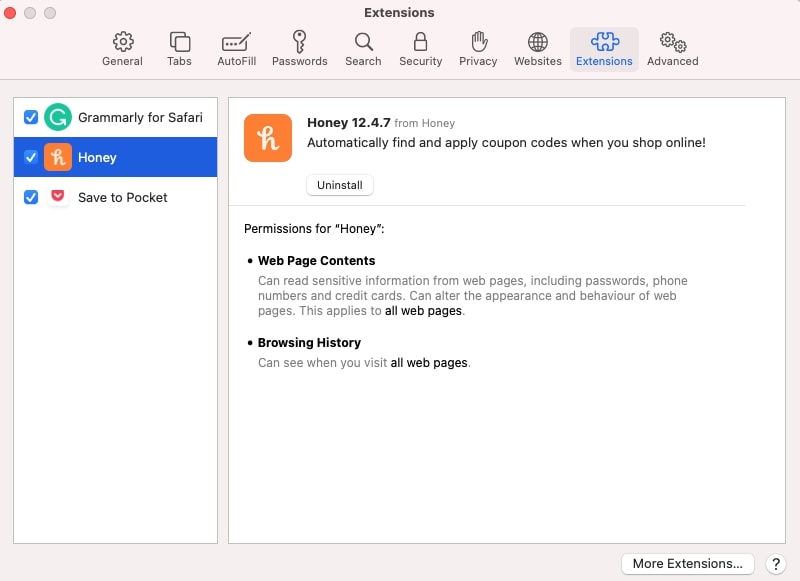Go to the Search preferences pane
Viewport: 800px width, 581px height.
coord(363,49)
